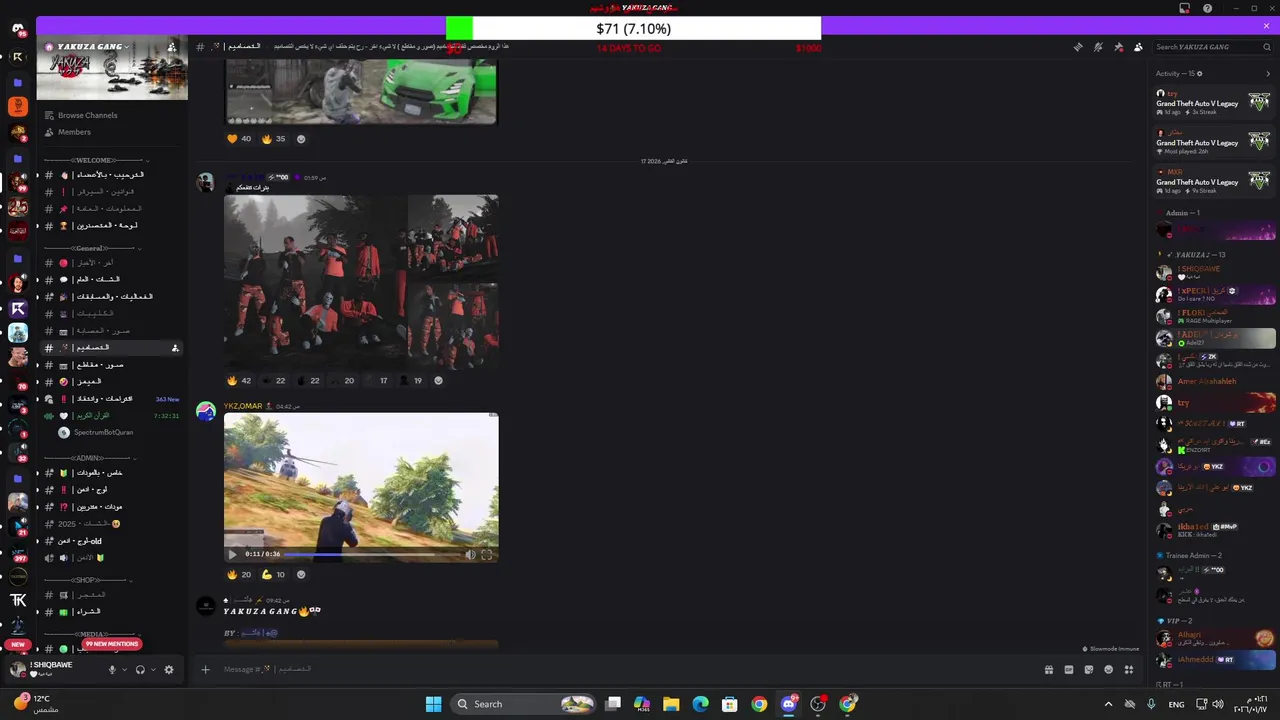Viewport: 1280px width, 720px height.
Task: Toggle the fire reaction showing 42
Action: click(x=239, y=381)
